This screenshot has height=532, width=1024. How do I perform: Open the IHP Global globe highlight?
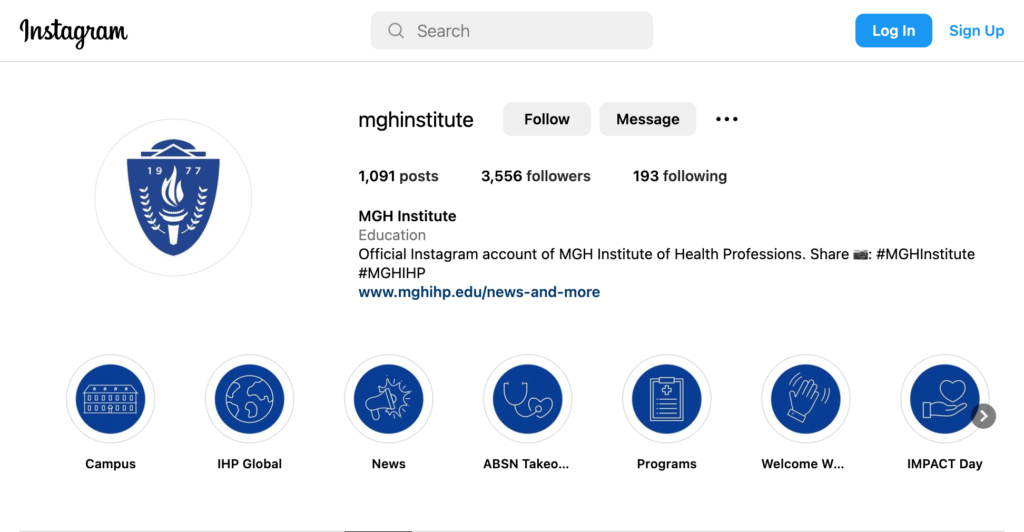click(x=249, y=399)
